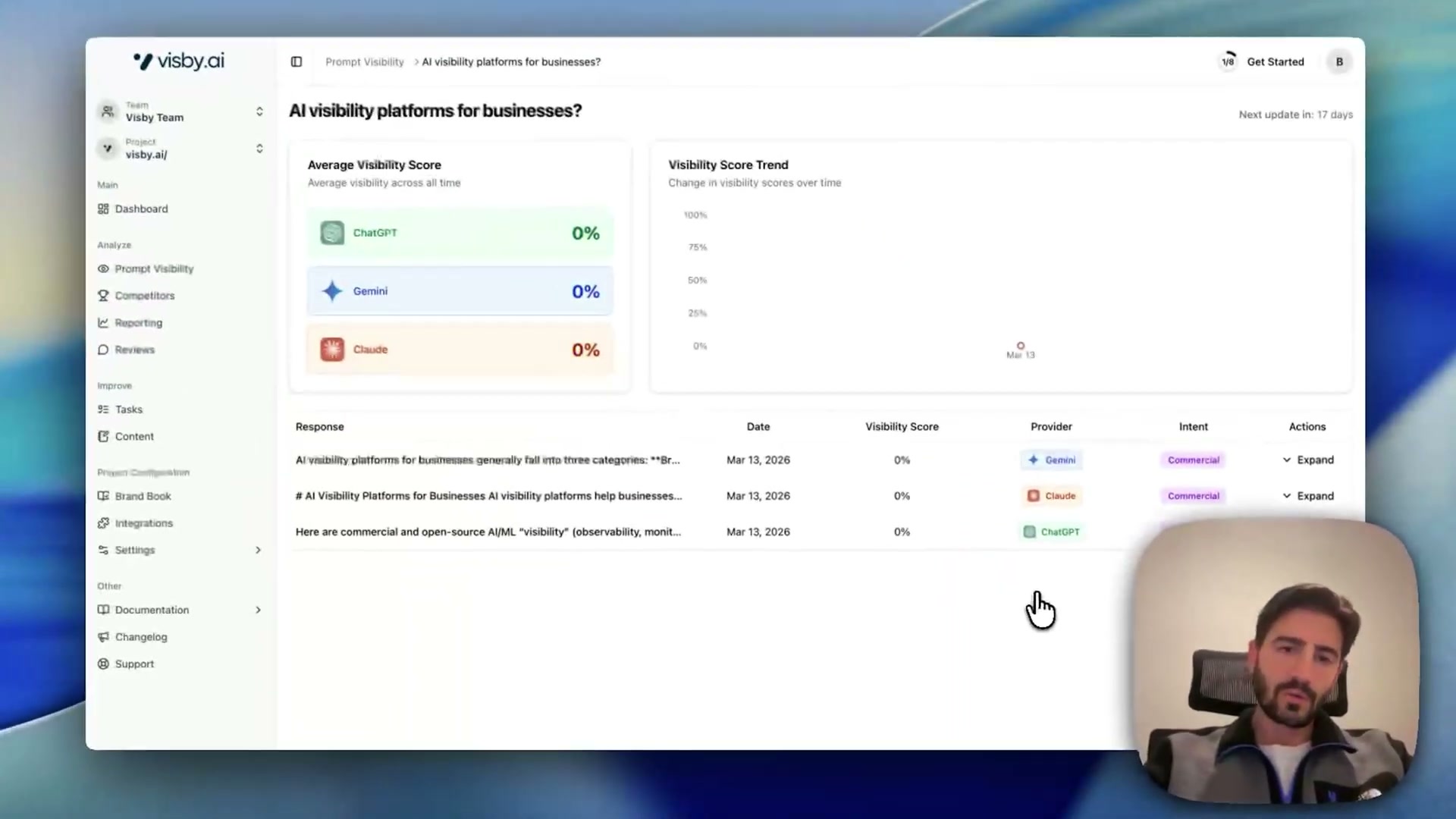Click the Claude score card
Screen dimensions: 1456x819
click(460, 350)
